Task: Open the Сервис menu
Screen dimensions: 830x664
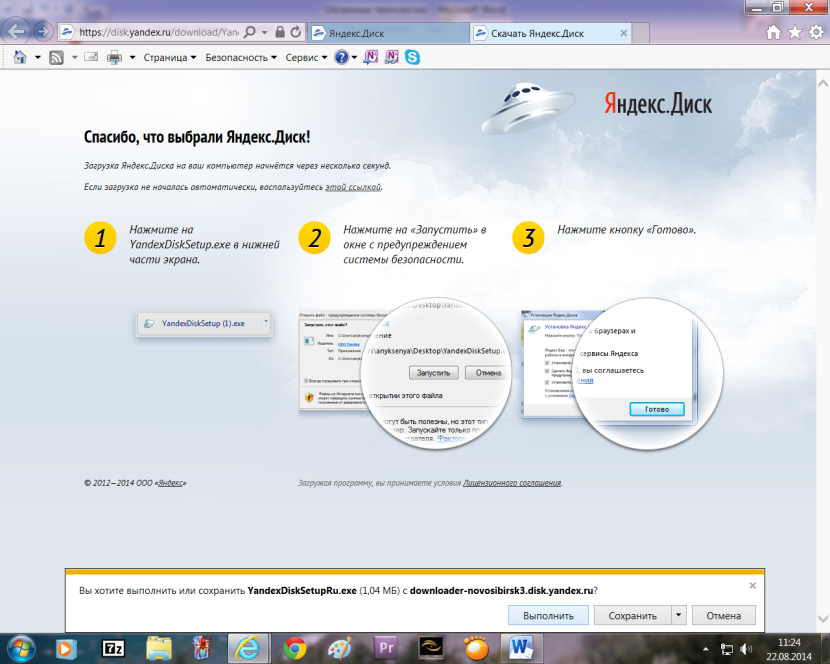Action: 306,57
